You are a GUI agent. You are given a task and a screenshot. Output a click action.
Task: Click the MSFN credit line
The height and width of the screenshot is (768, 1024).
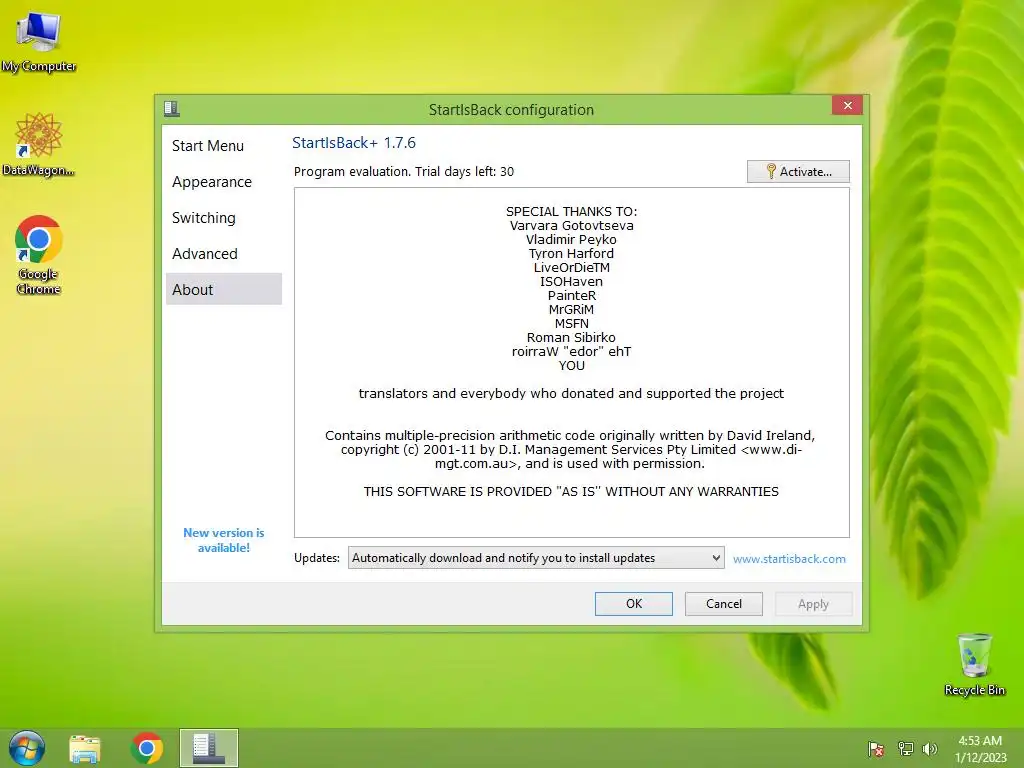pos(571,323)
